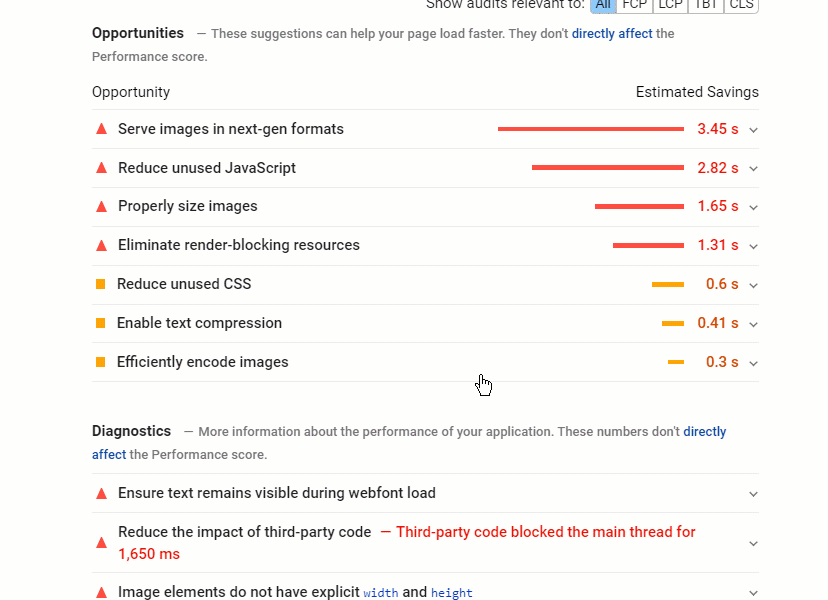The height and width of the screenshot is (600, 828).
Task: Select the All audits filter
Action: 603,5
